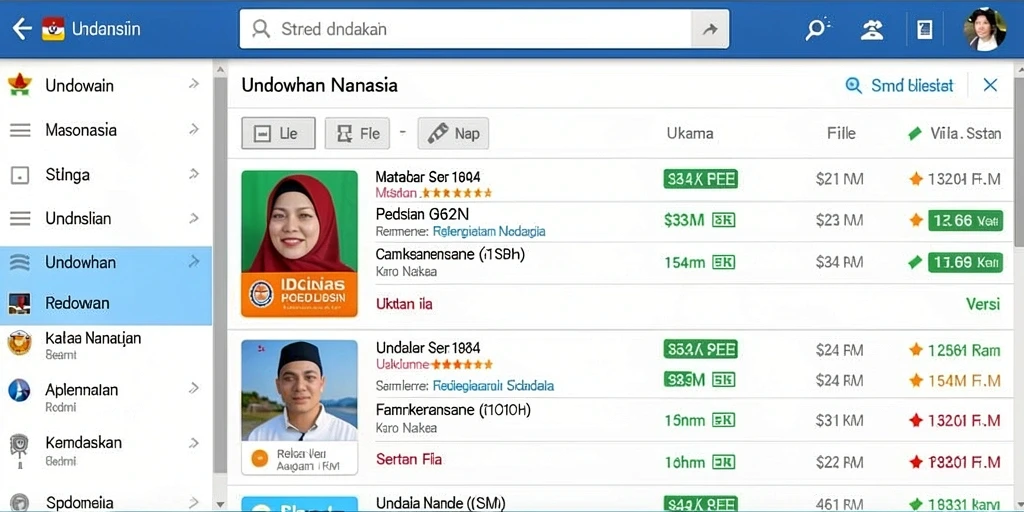Click the red star beside 'P8201 F.M'
The height and width of the screenshot is (512, 1024).
pos(916,462)
